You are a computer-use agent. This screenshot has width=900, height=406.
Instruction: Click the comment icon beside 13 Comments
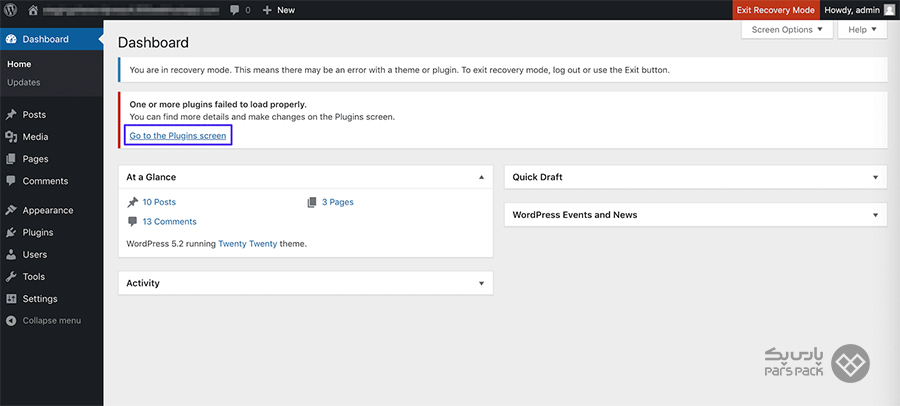pyautogui.click(x=133, y=222)
